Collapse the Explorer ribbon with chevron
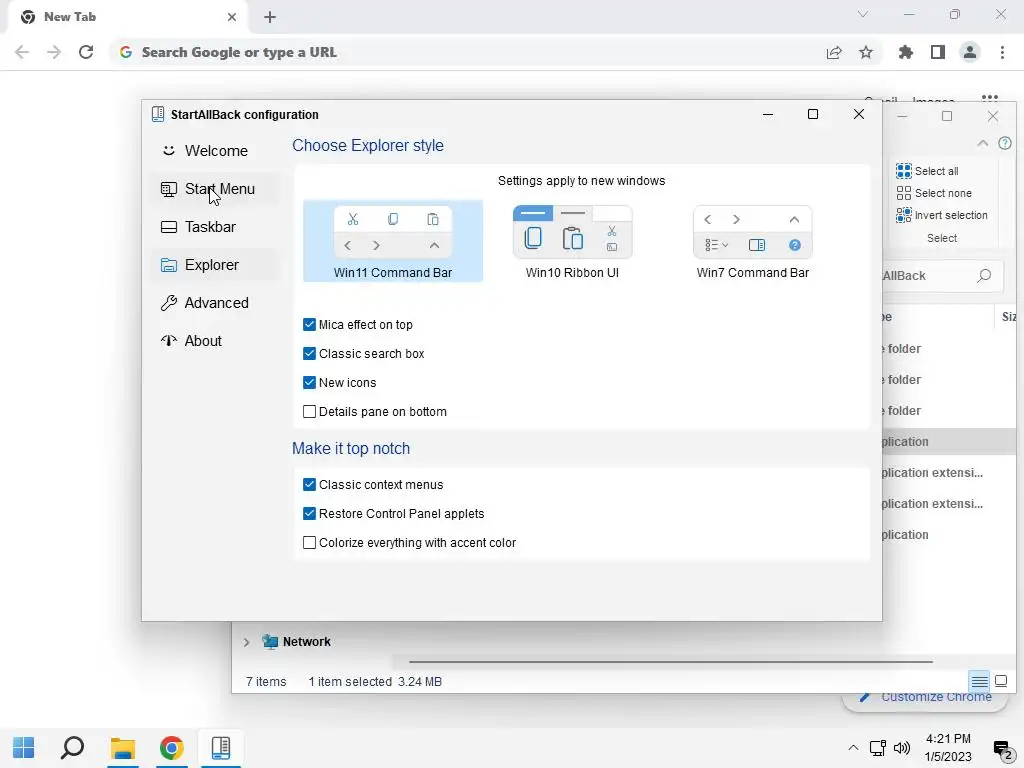This screenshot has width=1024, height=768. coord(982,143)
